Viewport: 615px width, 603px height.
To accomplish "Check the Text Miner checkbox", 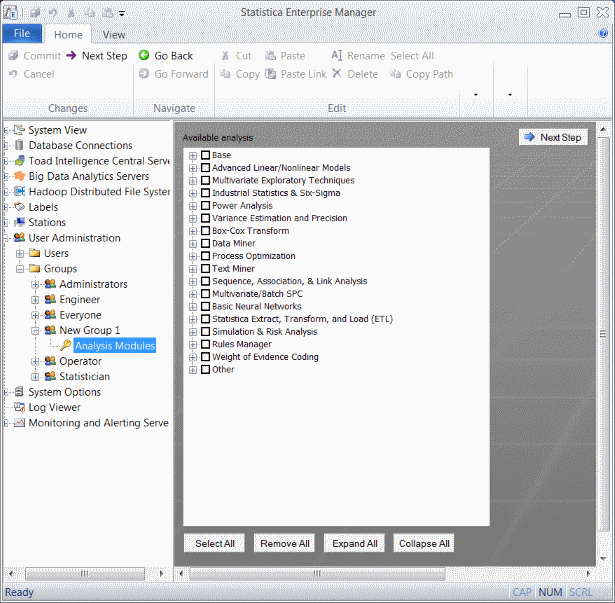I will pos(206,269).
